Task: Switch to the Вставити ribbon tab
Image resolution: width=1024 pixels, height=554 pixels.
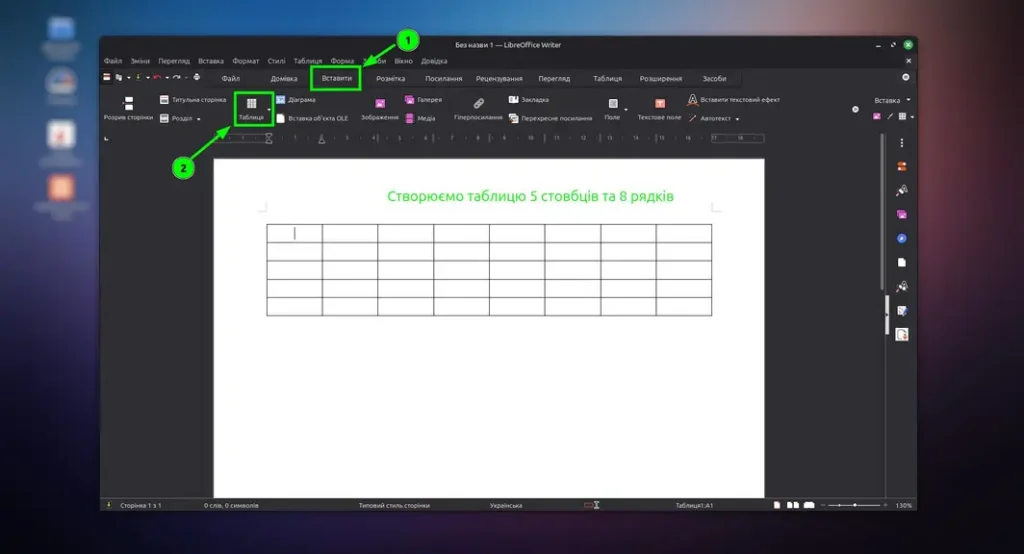Action: (336, 78)
